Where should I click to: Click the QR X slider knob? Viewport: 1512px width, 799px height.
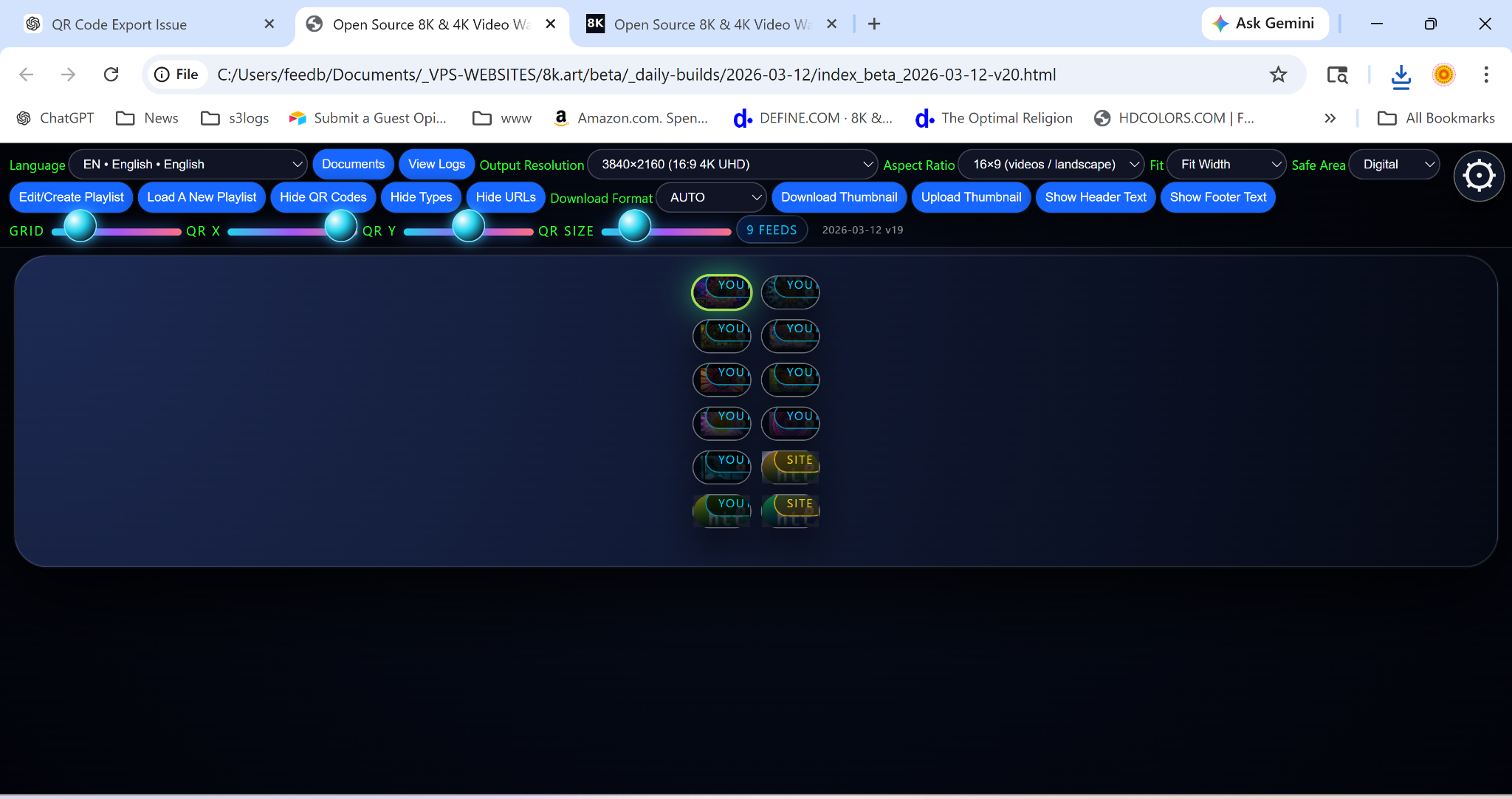click(x=341, y=226)
